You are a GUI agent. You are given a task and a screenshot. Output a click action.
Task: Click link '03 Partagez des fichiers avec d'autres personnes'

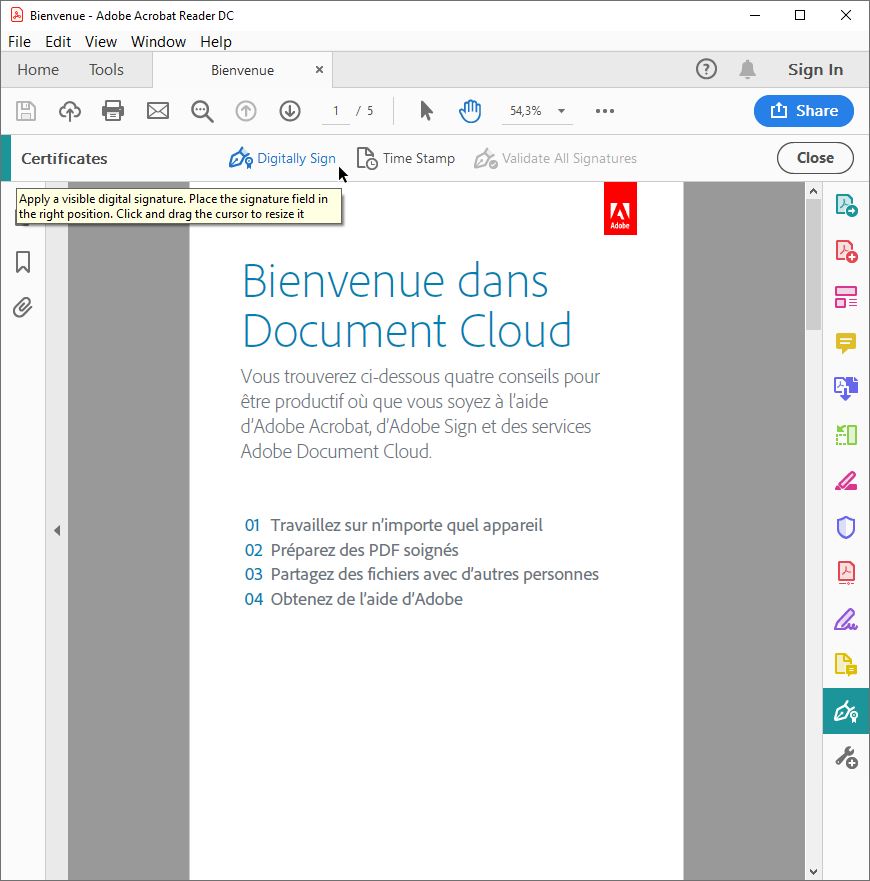coord(422,574)
